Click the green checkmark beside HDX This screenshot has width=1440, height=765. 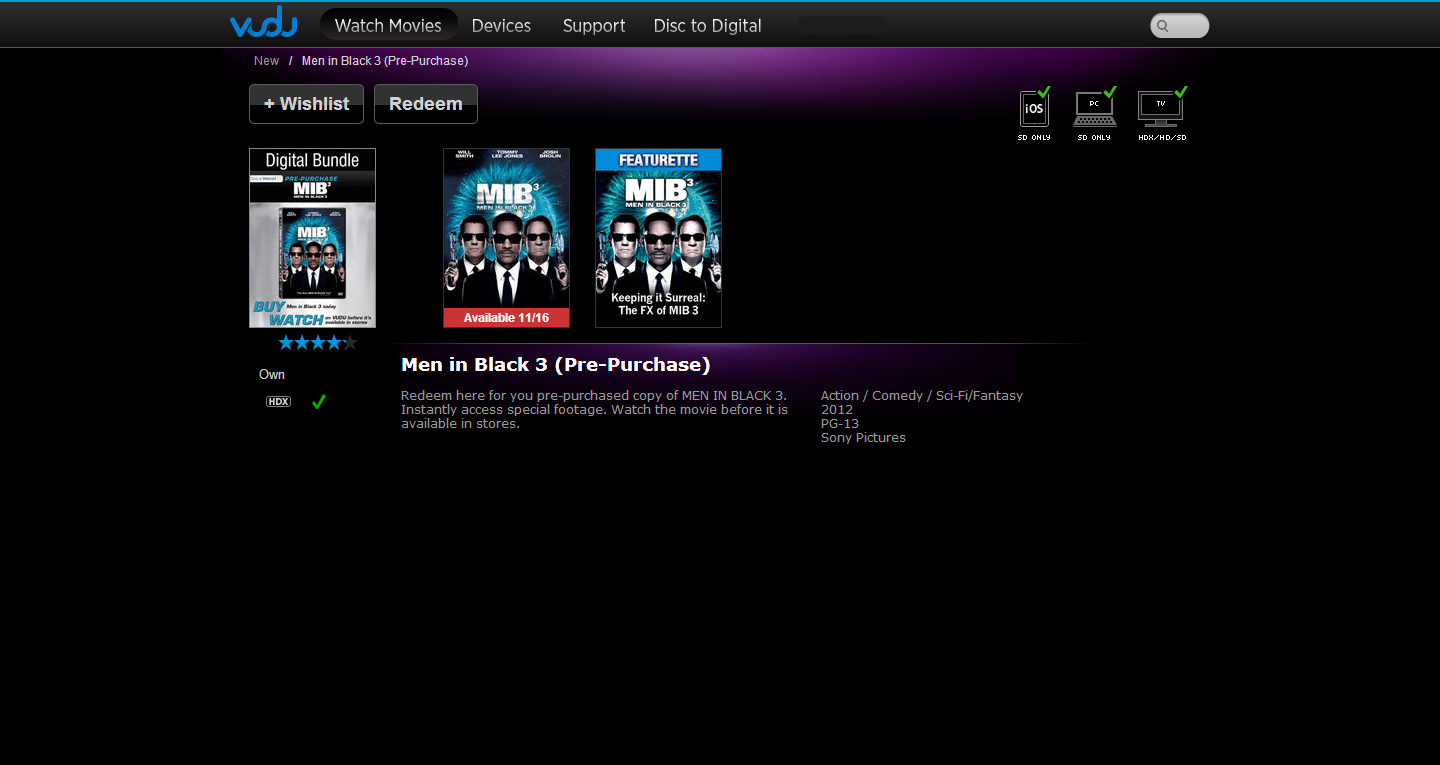(319, 402)
